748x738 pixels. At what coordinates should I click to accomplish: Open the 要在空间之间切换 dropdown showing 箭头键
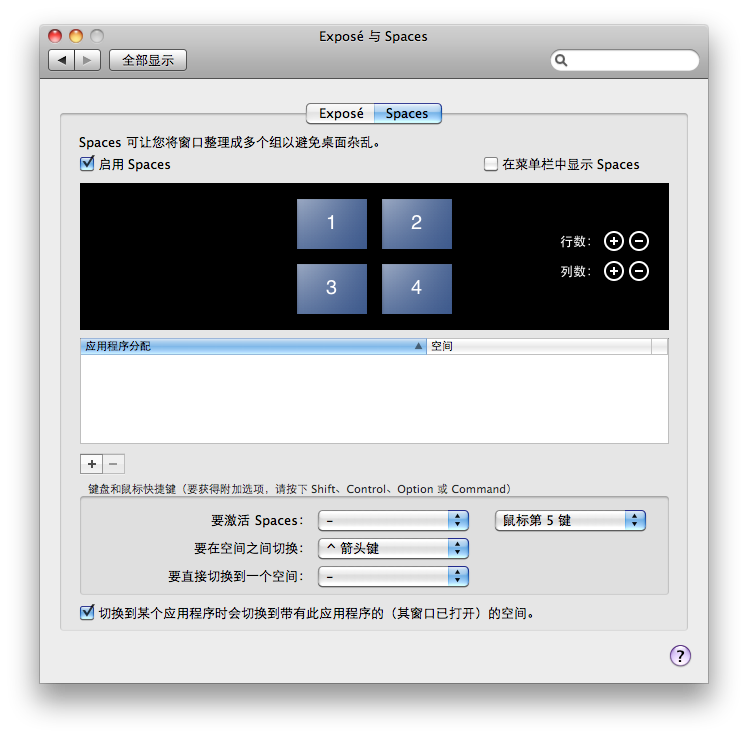393,549
